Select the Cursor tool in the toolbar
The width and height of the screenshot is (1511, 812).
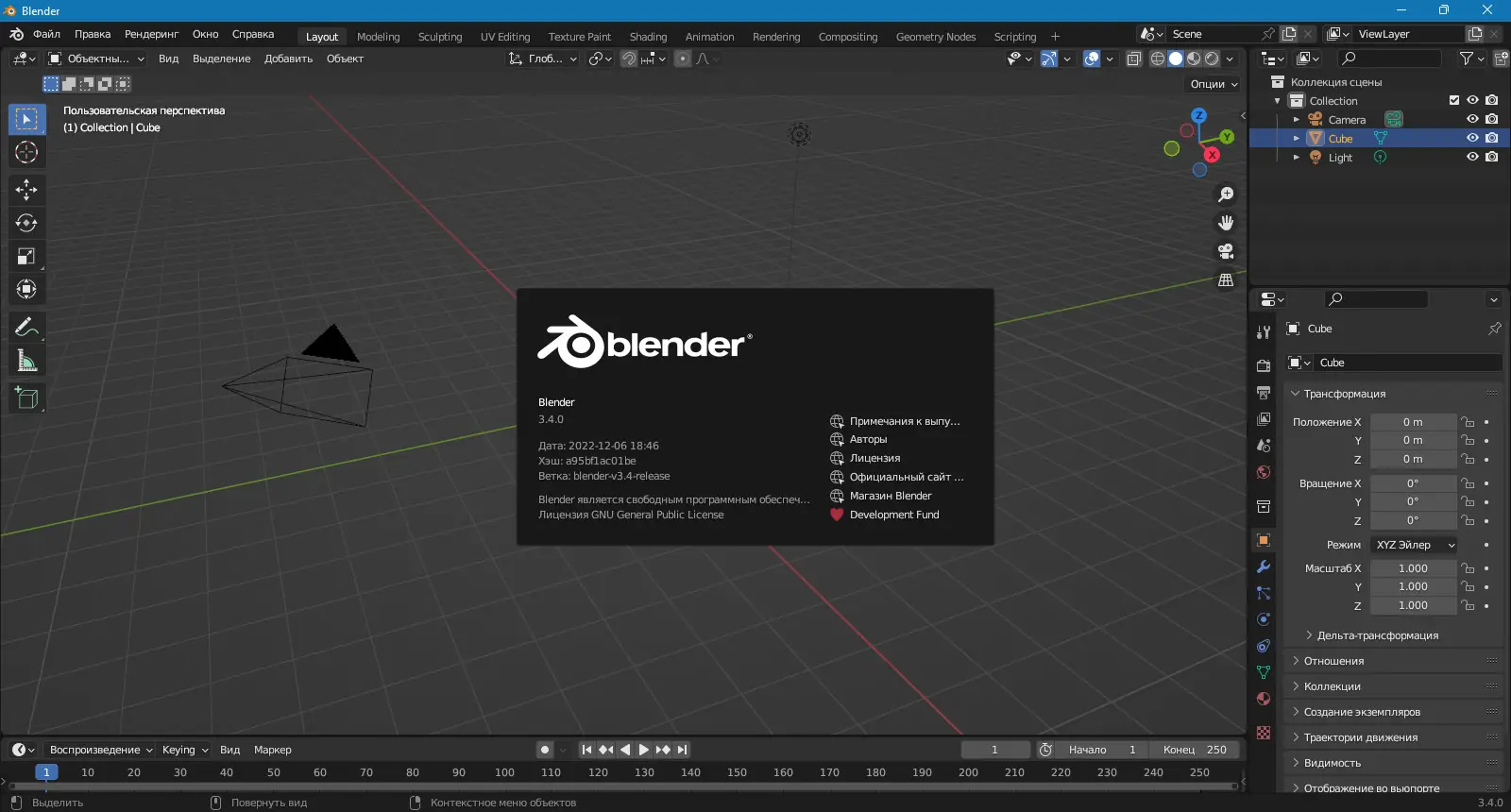[x=26, y=152]
